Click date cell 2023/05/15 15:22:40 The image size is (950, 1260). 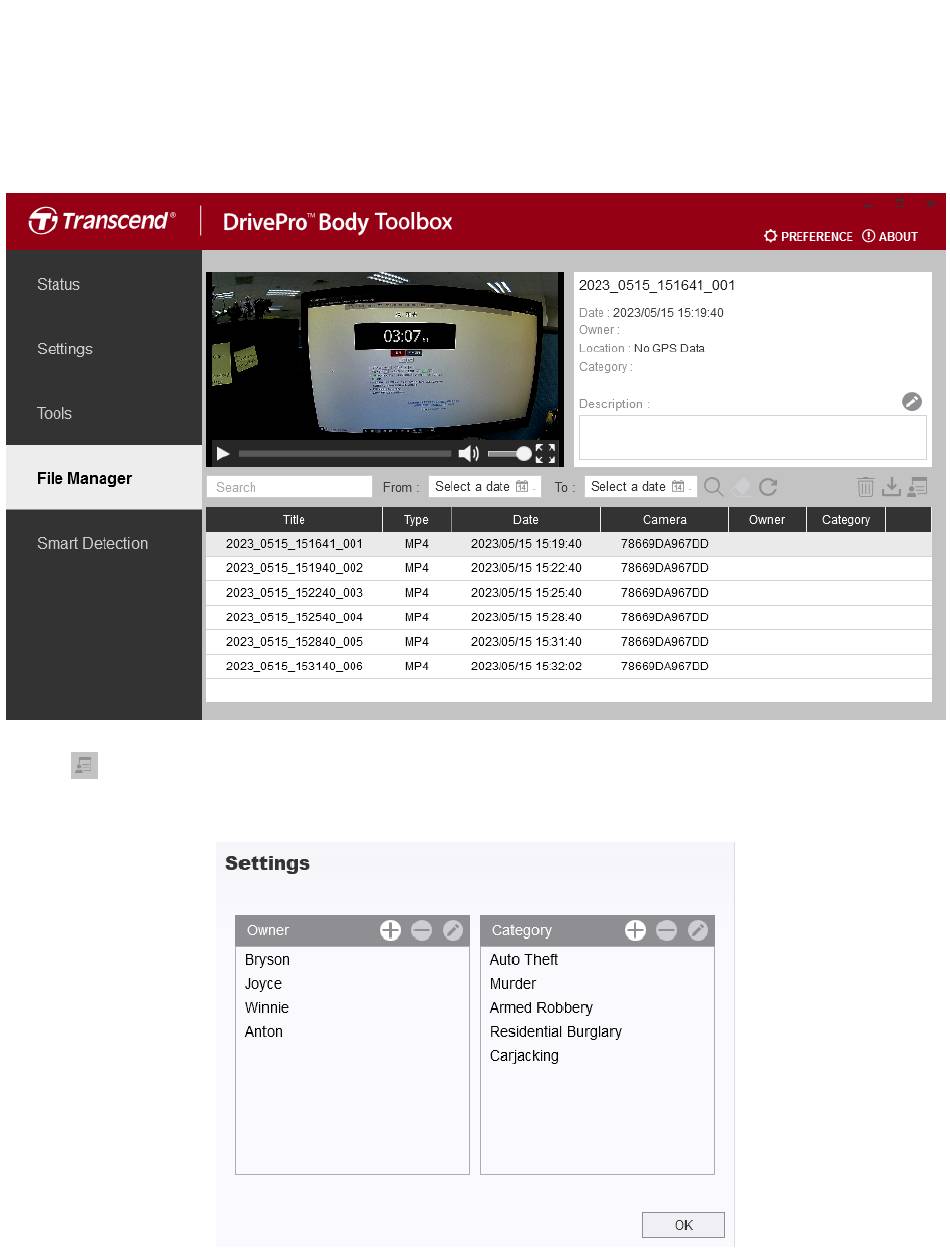point(526,568)
